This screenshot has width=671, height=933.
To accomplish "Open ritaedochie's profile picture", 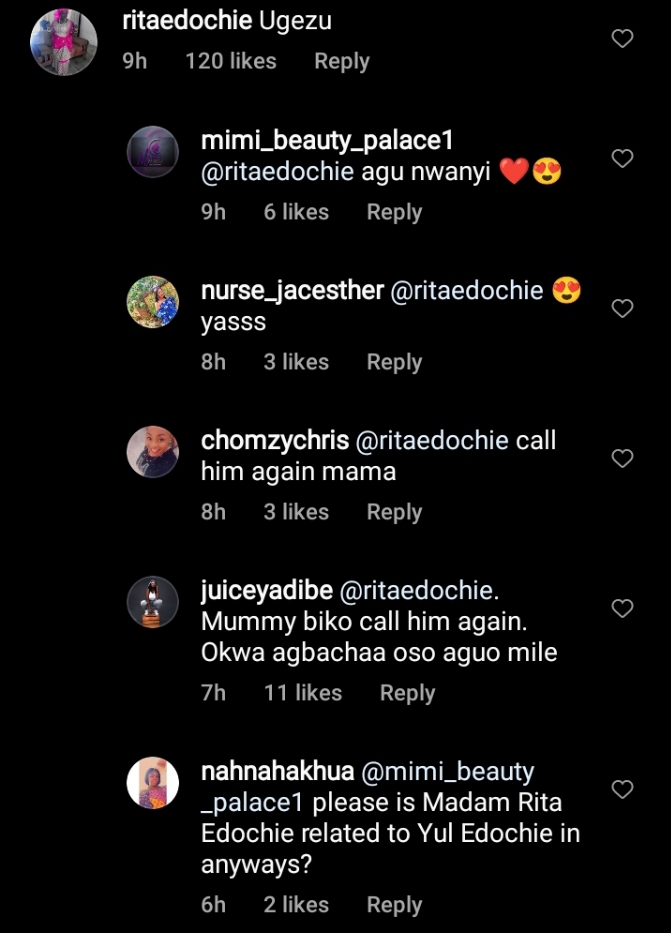I will [x=63, y=42].
